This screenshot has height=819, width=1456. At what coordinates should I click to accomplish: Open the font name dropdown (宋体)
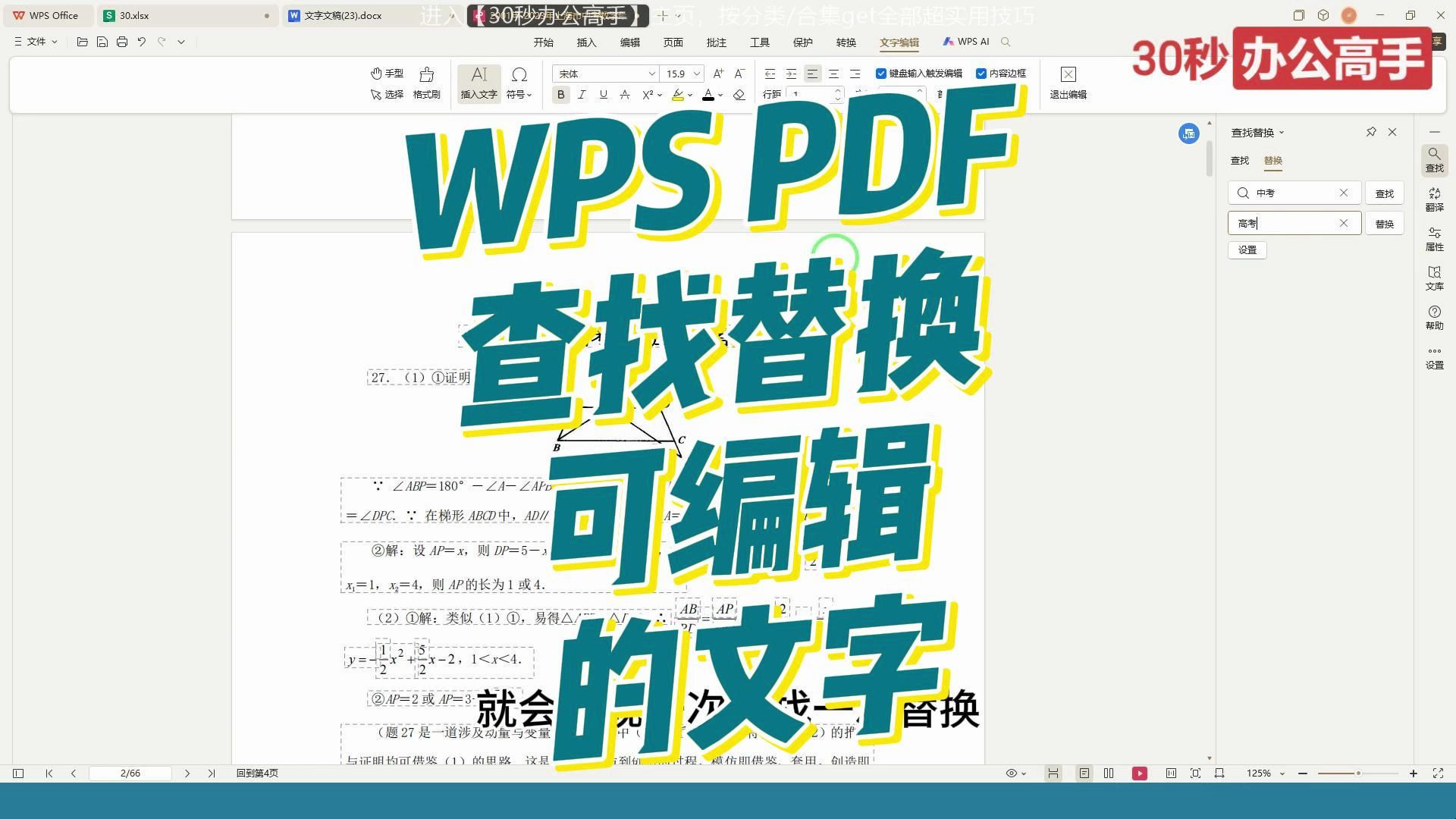651,74
